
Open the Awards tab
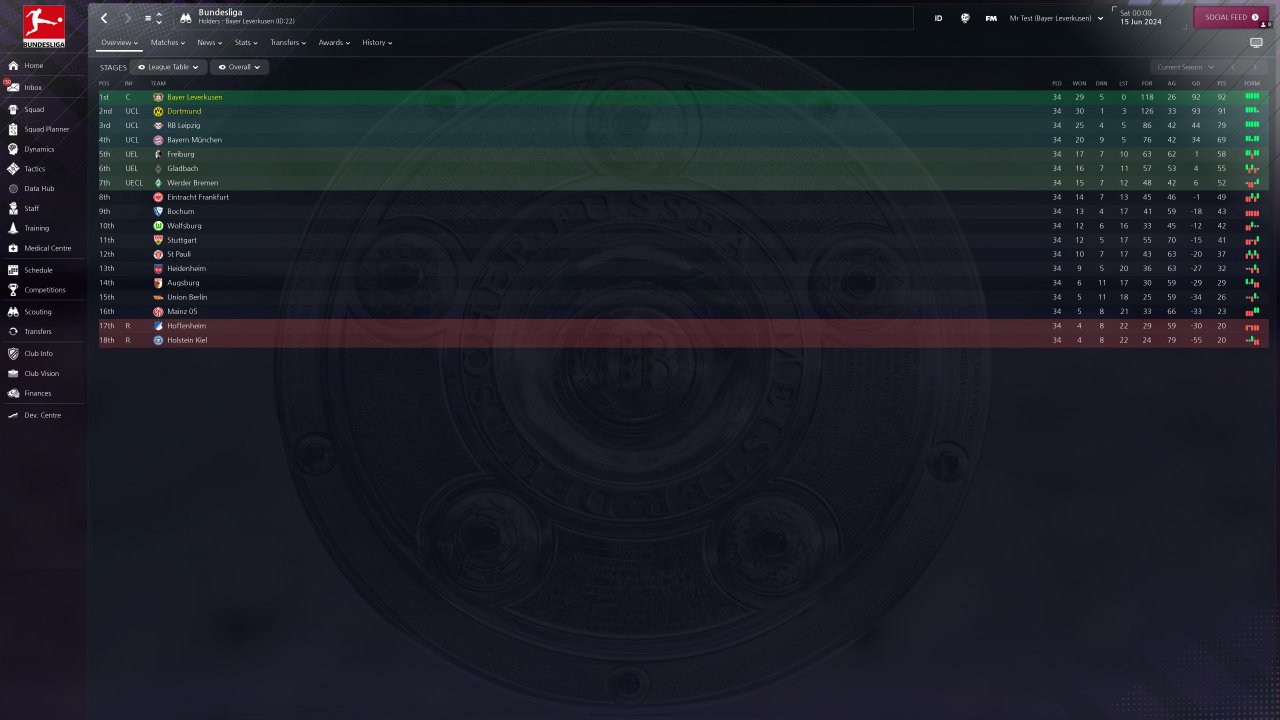point(334,43)
